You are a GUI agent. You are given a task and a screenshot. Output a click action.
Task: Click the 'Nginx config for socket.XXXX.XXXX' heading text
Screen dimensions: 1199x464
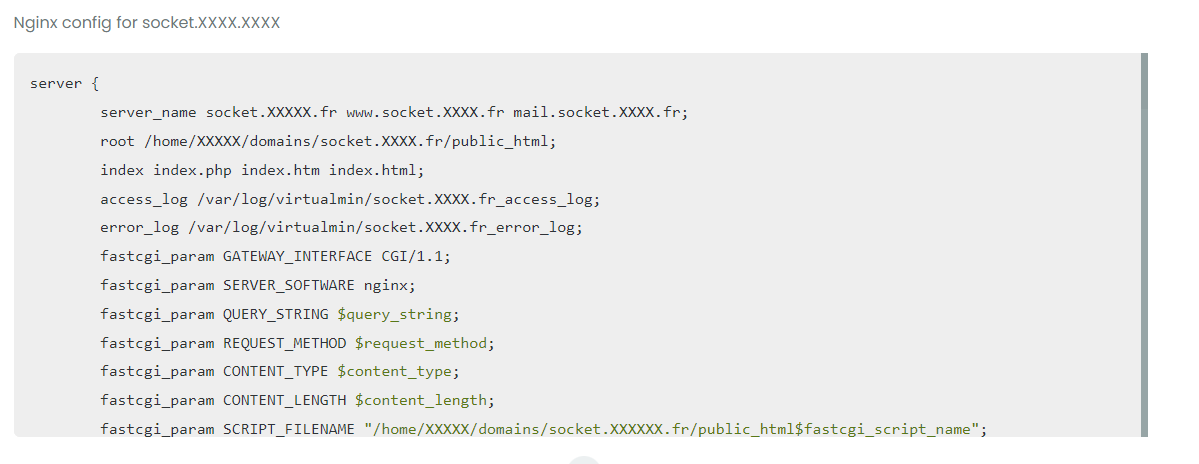[147, 22]
